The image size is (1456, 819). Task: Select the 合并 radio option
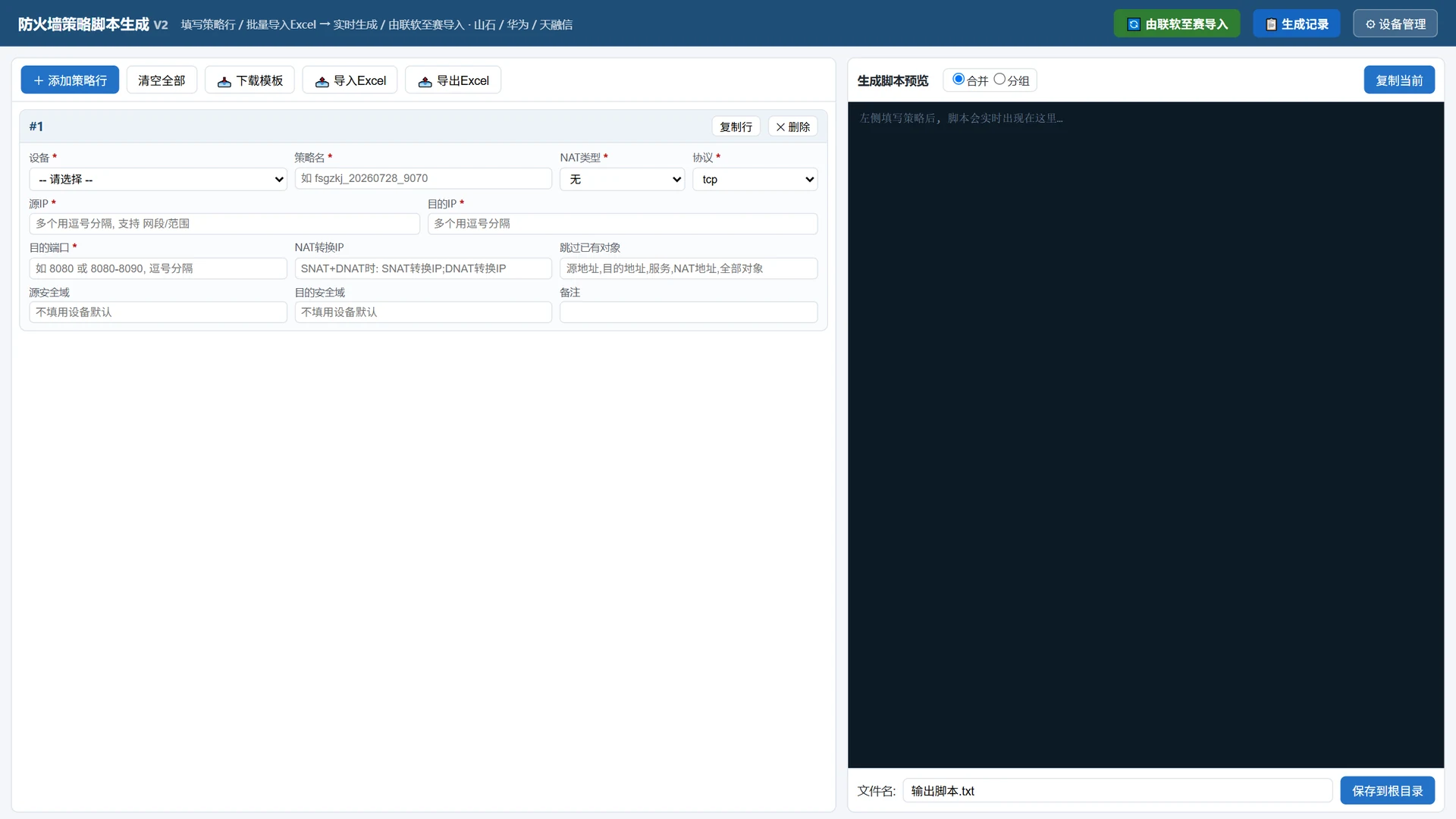959,79
